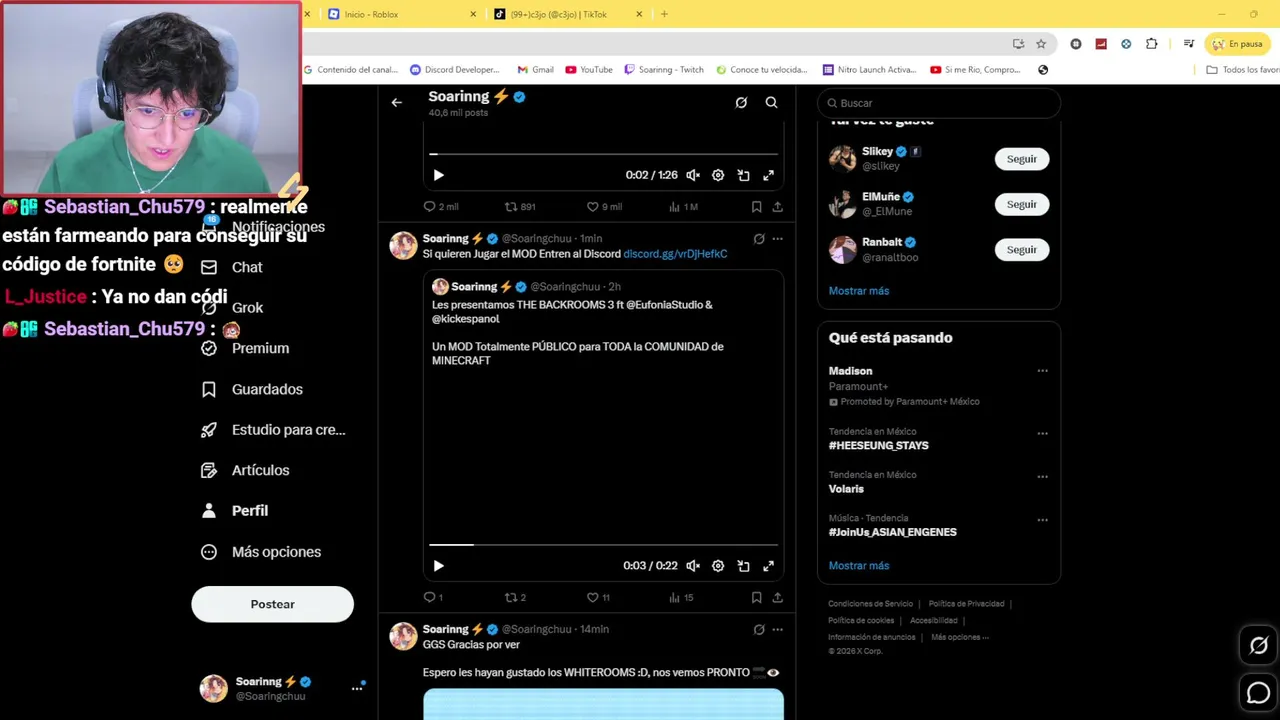1280x720 pixels.
Task: Open a new browser tab
Action: pyautogui.click(x=664, y=14)
